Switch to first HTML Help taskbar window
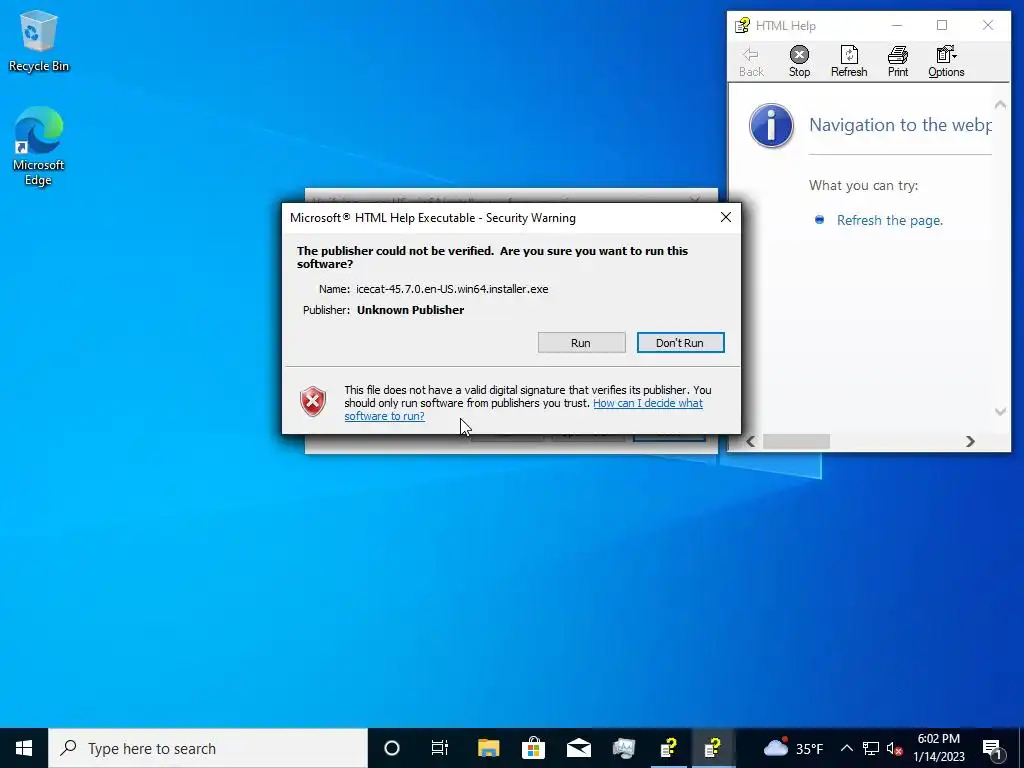This screenshot has height=768, width=1024. (x=669, y=748)
